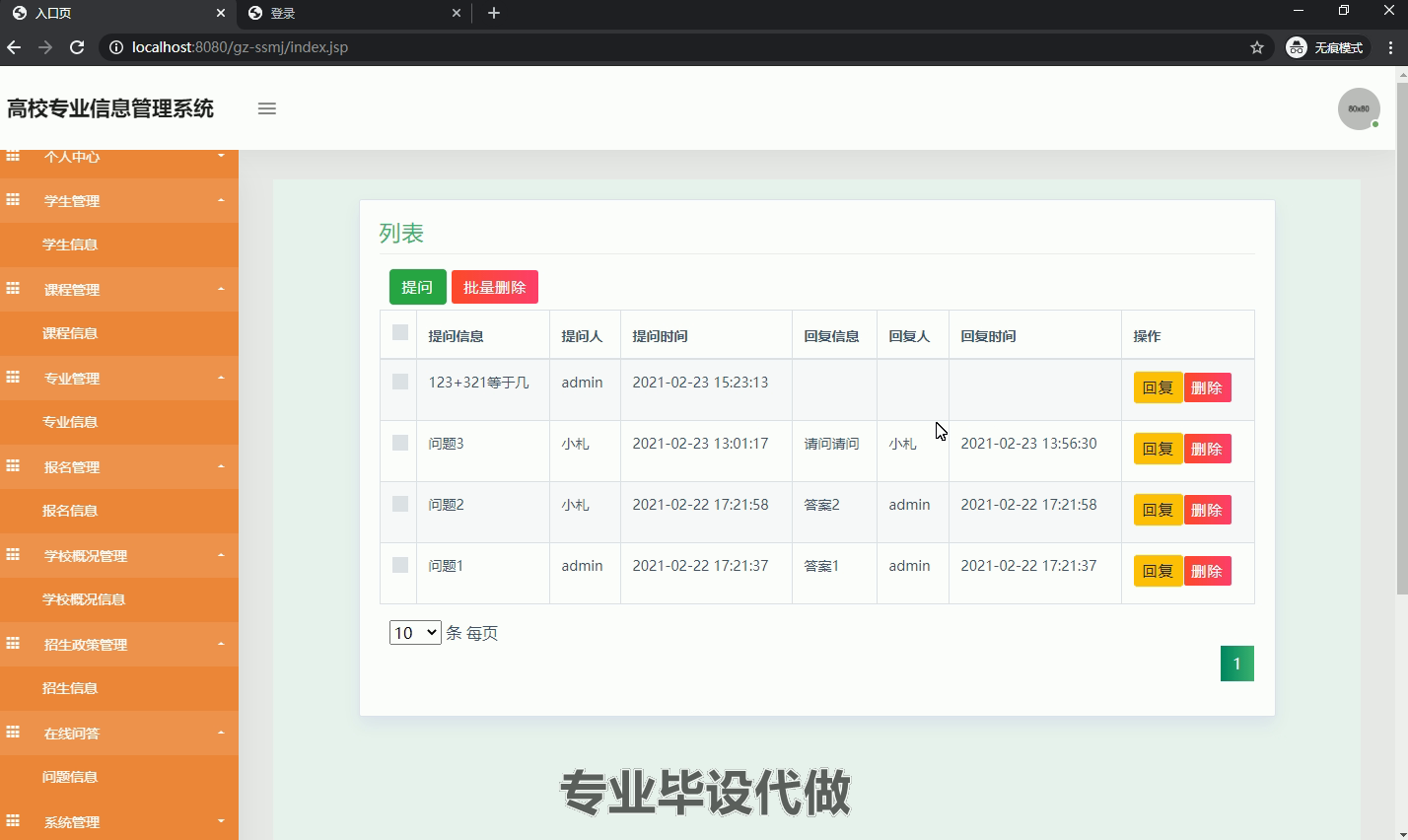This screenshot has width=1408, height=840.
Task: Collapse the 课程管理 menu arrow
Action: [x=221, y=289]
